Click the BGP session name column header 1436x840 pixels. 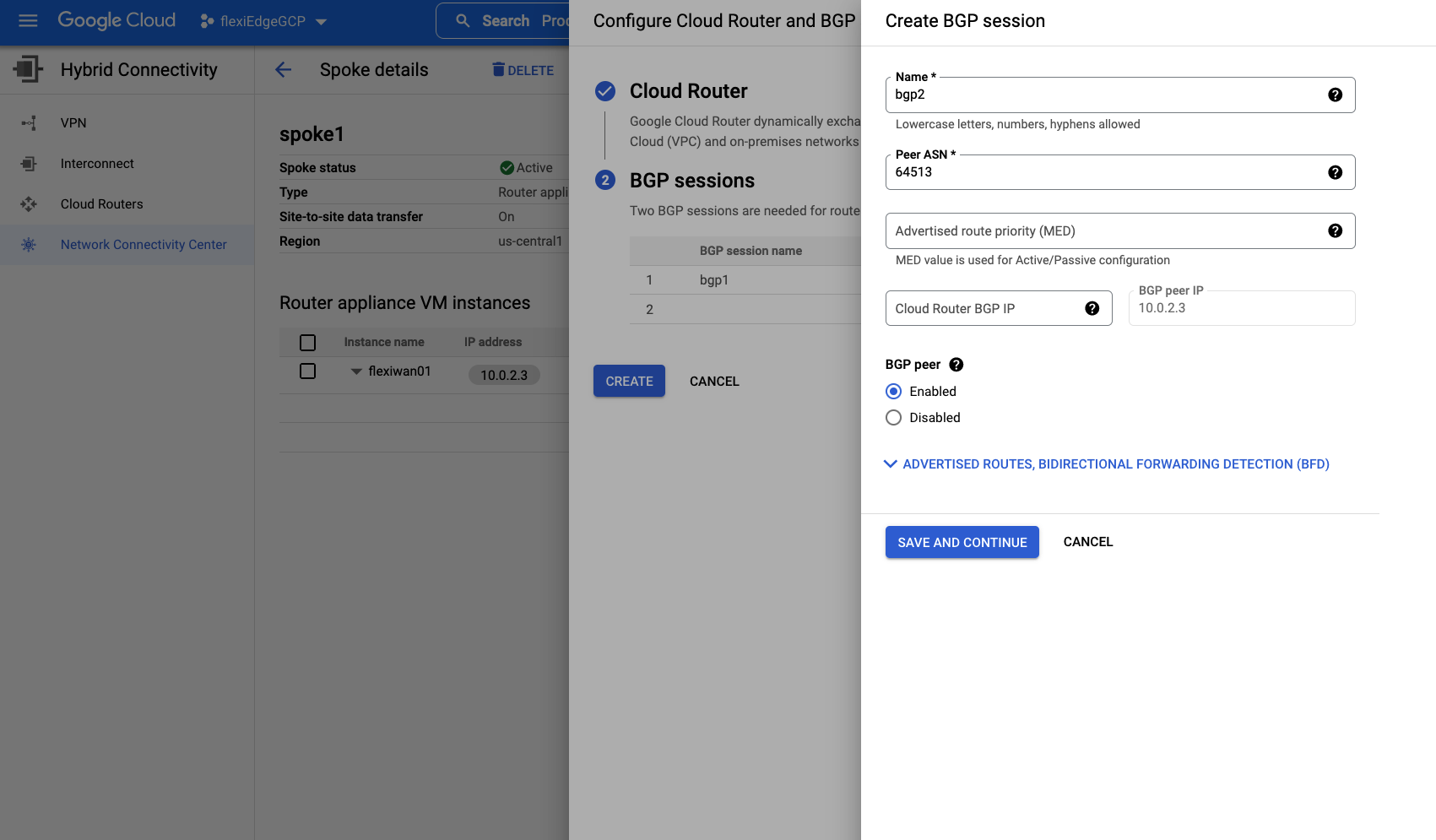pyautogui.click(x=751, y=251)
